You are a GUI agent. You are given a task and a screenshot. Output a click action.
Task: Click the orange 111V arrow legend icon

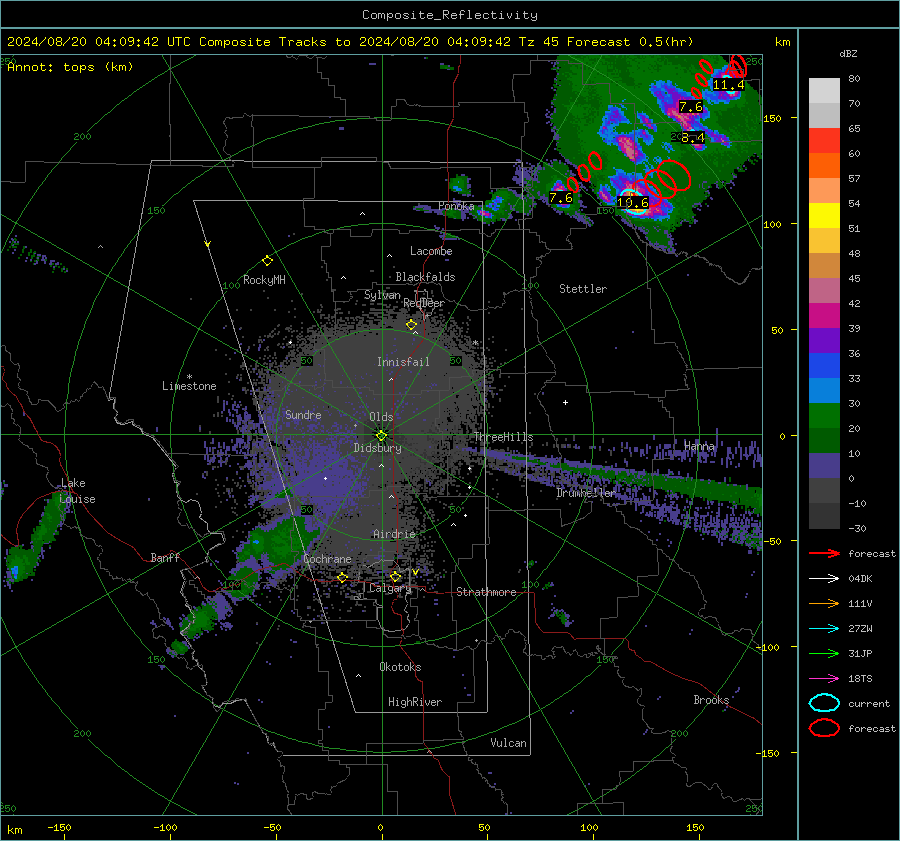[x=824, y=603]
